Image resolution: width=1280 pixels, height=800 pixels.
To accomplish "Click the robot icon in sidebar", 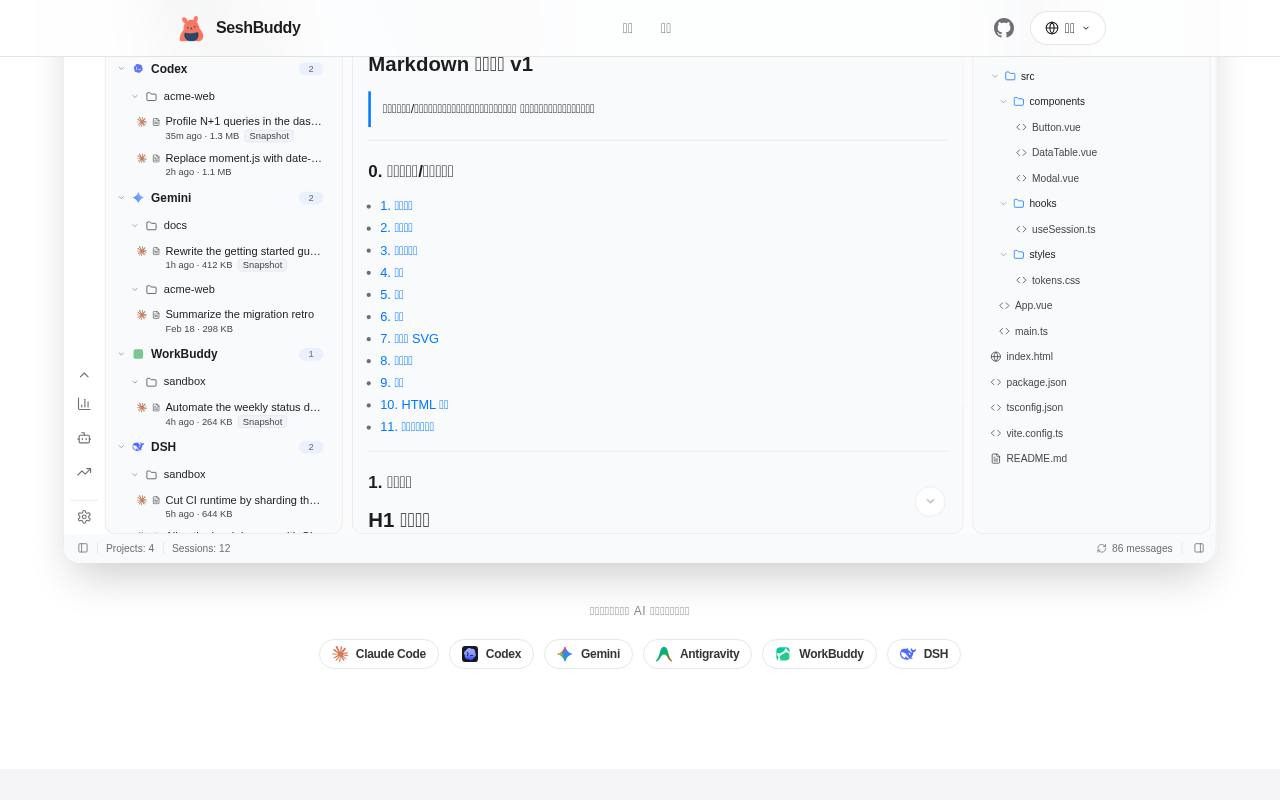I will tap(84, 438).
